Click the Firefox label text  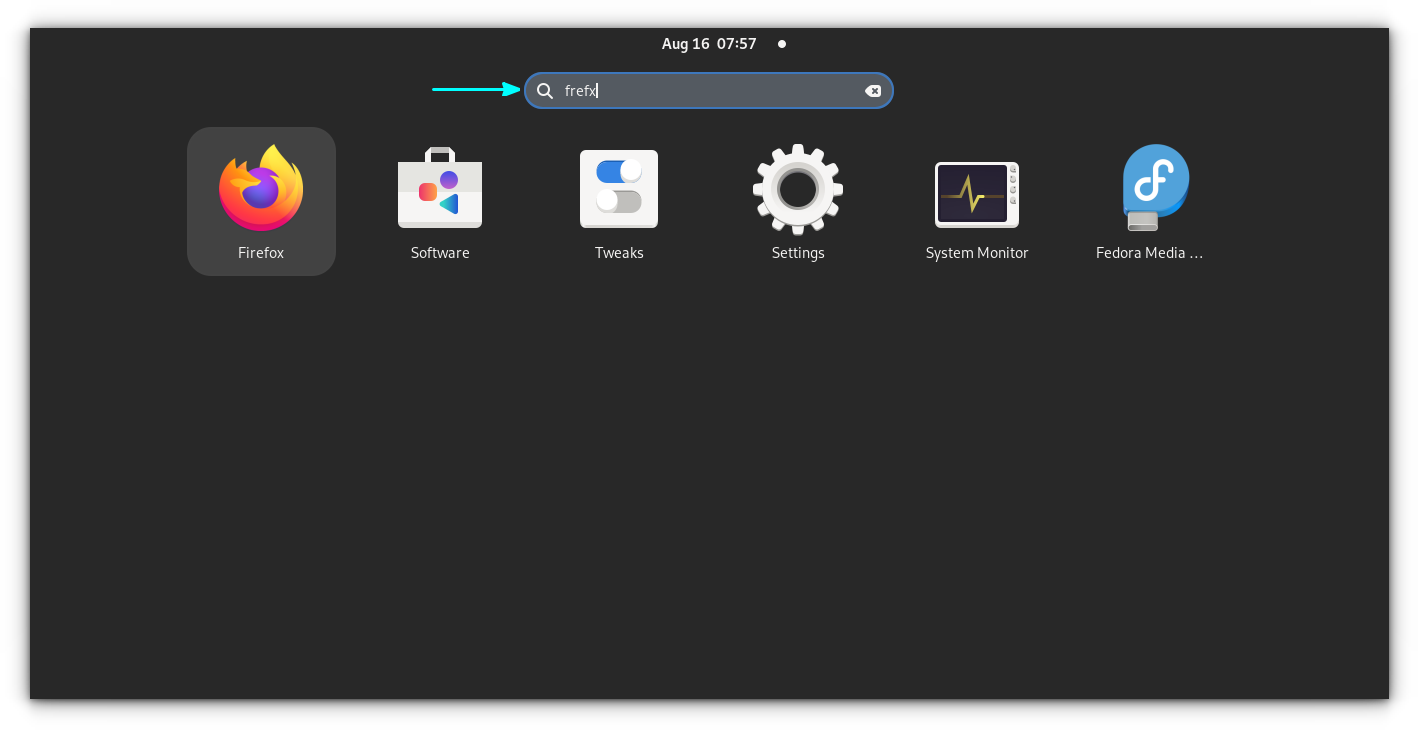tap(261, 252)
